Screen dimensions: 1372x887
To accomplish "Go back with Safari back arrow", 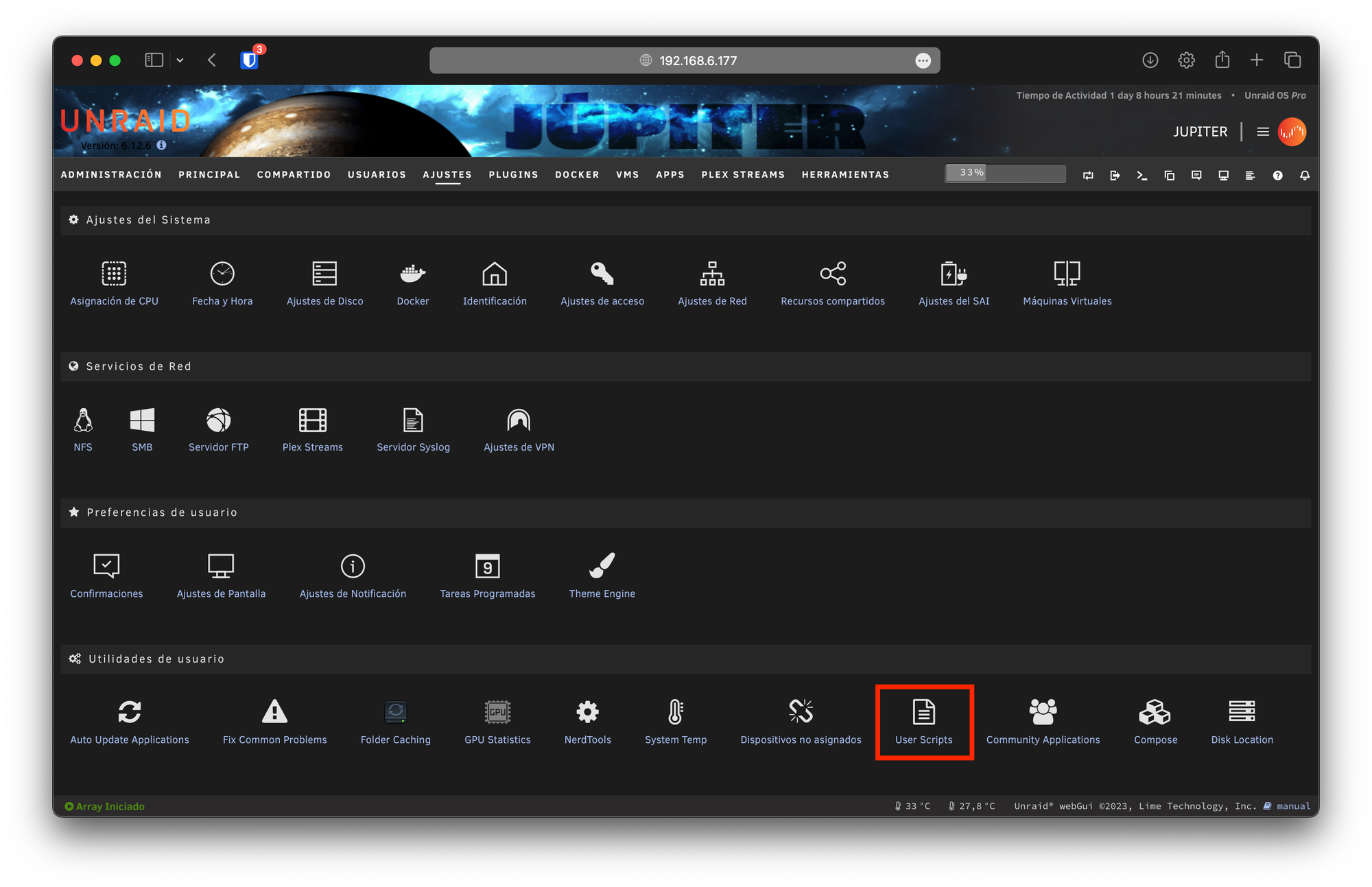I will 212,60.
